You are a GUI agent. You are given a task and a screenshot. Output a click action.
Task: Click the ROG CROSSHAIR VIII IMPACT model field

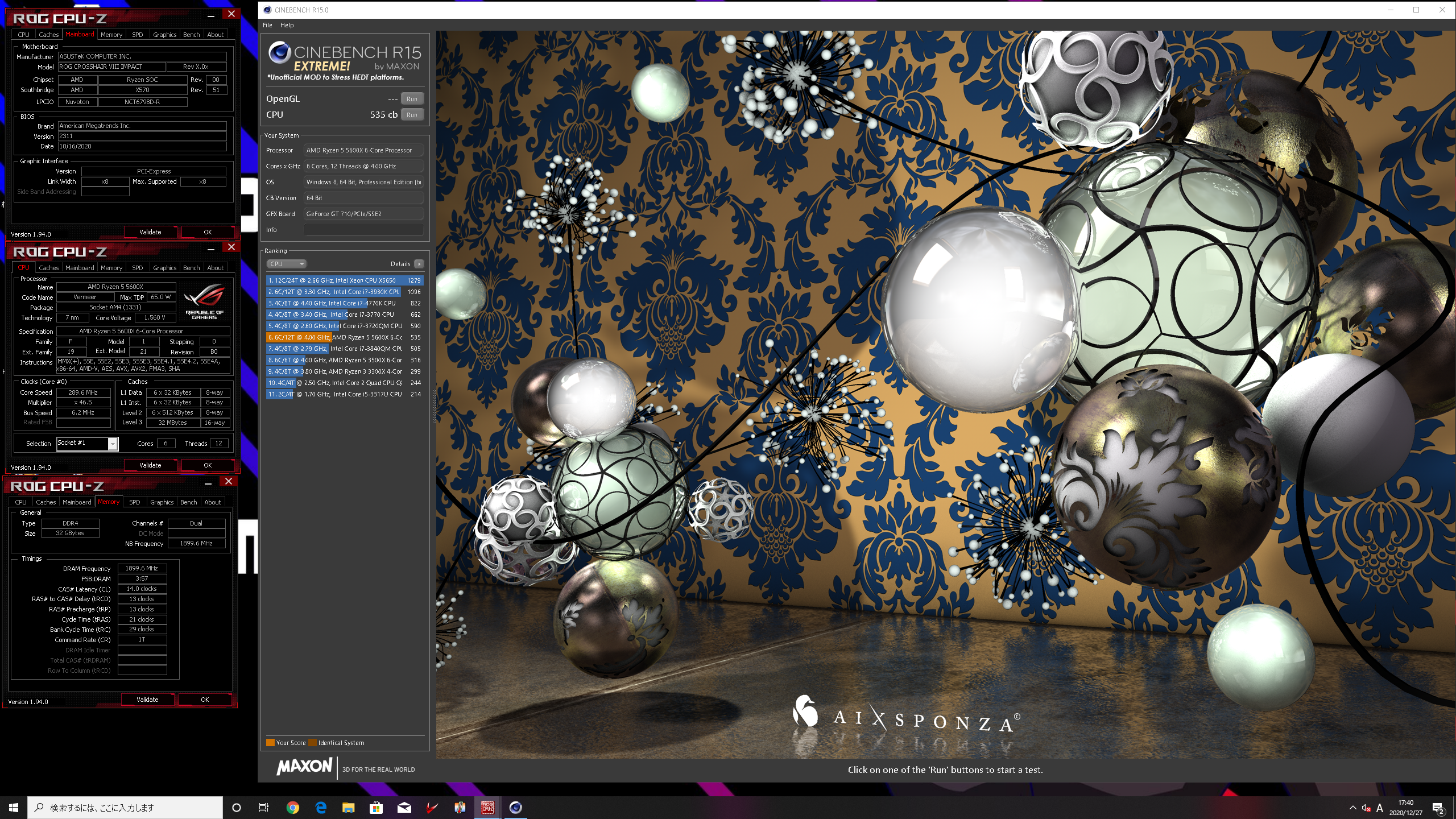point(111,67)
